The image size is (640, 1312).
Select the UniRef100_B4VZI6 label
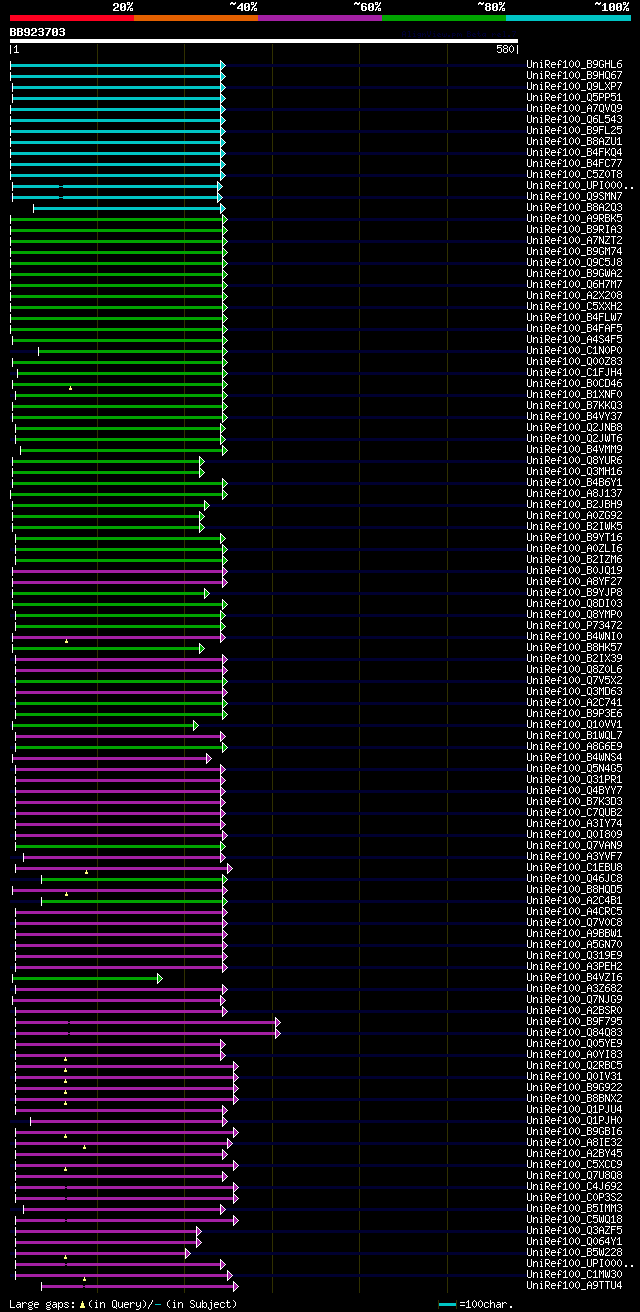click(x=574, y=977)
